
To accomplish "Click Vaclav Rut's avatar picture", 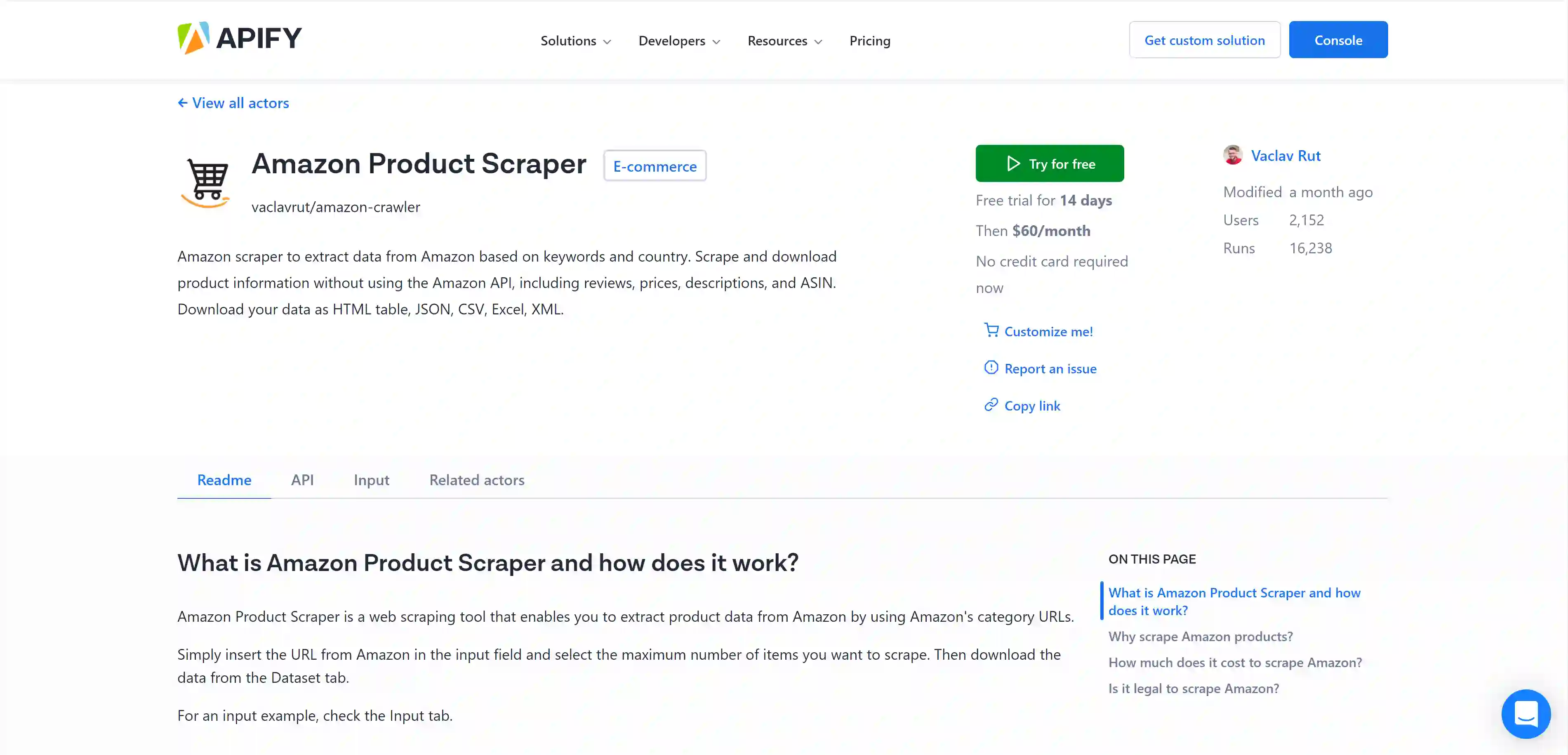I will (1233, 155).
